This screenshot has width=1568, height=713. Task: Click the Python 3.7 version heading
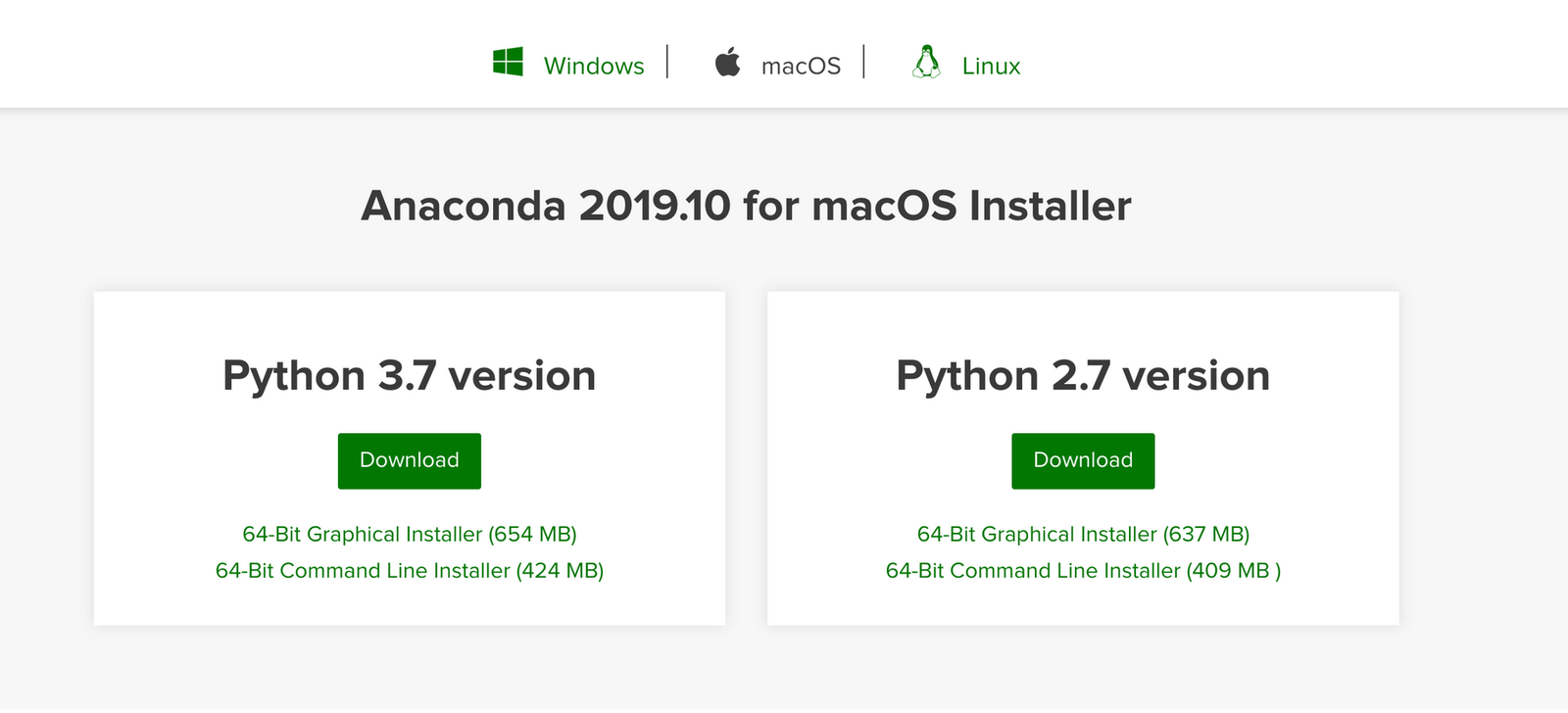[x=409, y=376]
